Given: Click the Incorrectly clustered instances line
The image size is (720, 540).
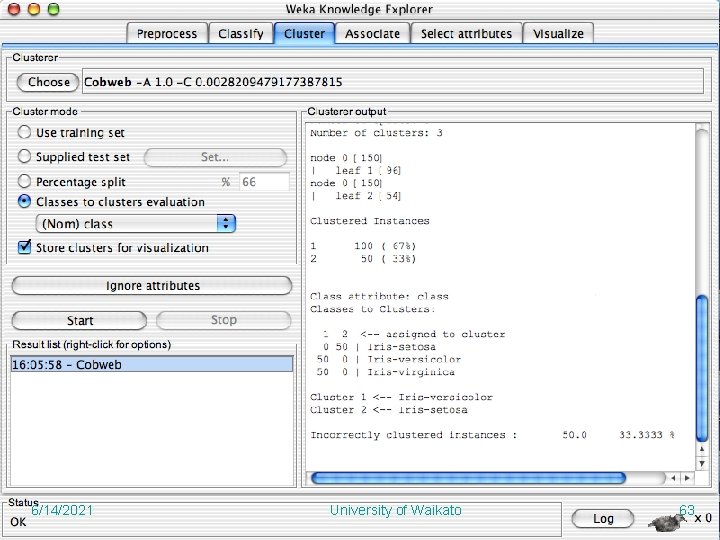Looking at the screenshot, I should coord(492,435).
